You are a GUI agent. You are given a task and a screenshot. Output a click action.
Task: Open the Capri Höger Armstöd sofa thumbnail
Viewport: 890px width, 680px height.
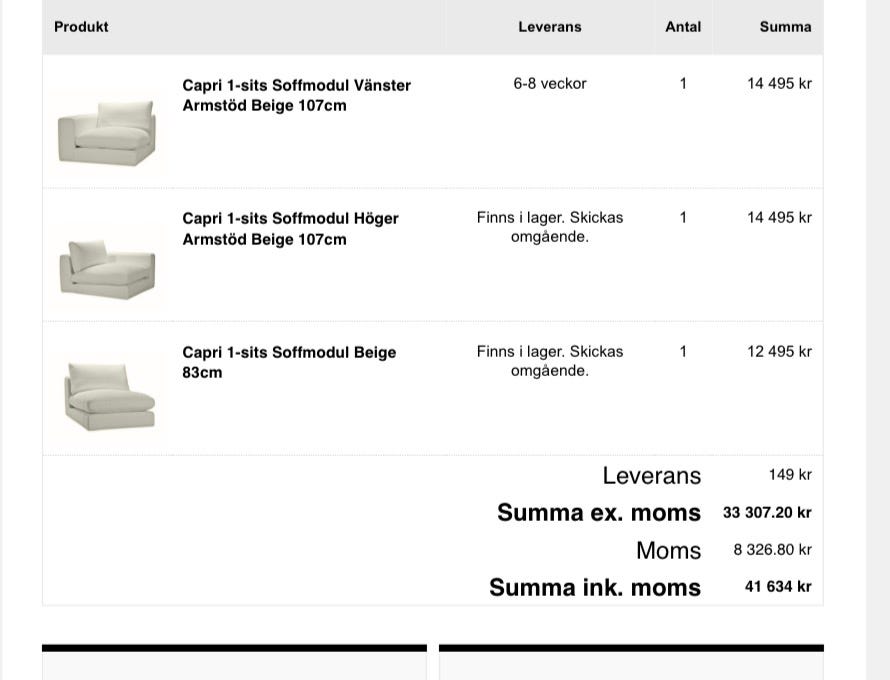pos(107,267)
